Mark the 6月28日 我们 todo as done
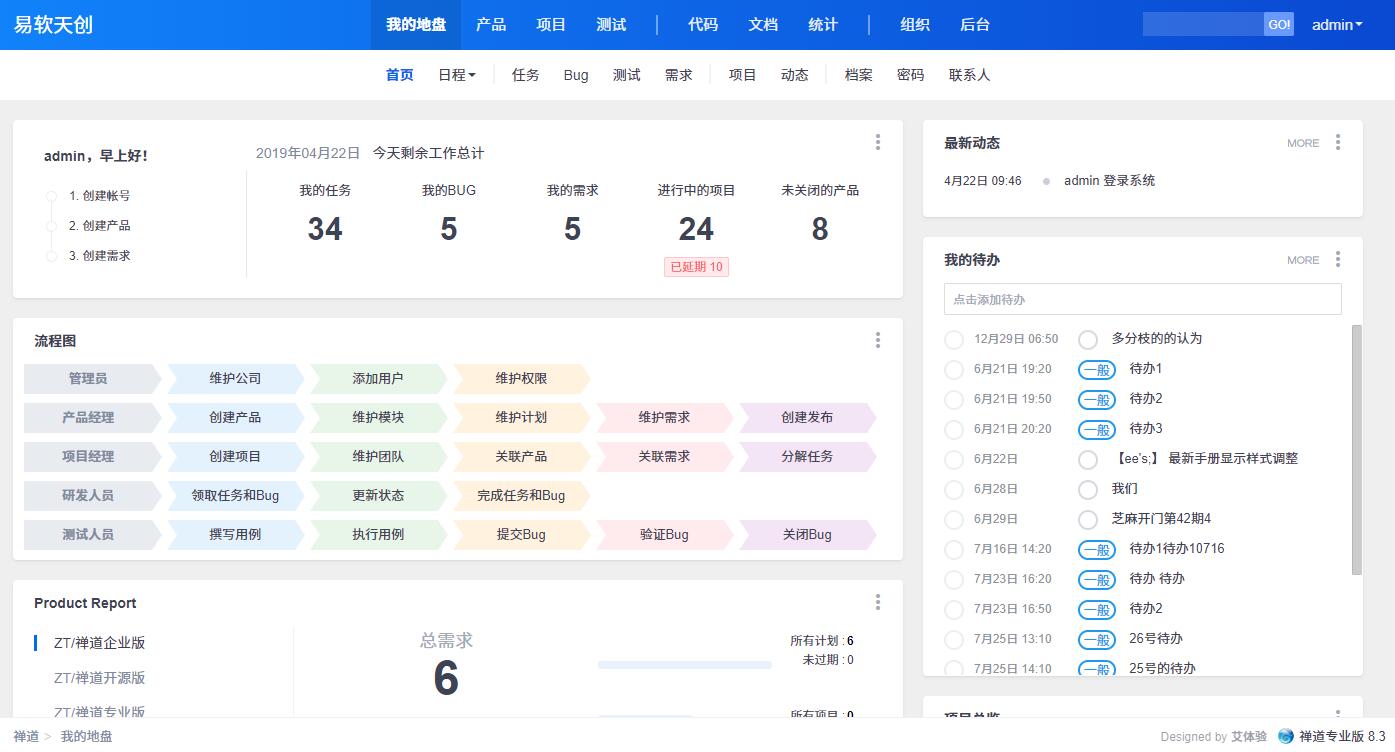1395x752 pixels. 954,490
